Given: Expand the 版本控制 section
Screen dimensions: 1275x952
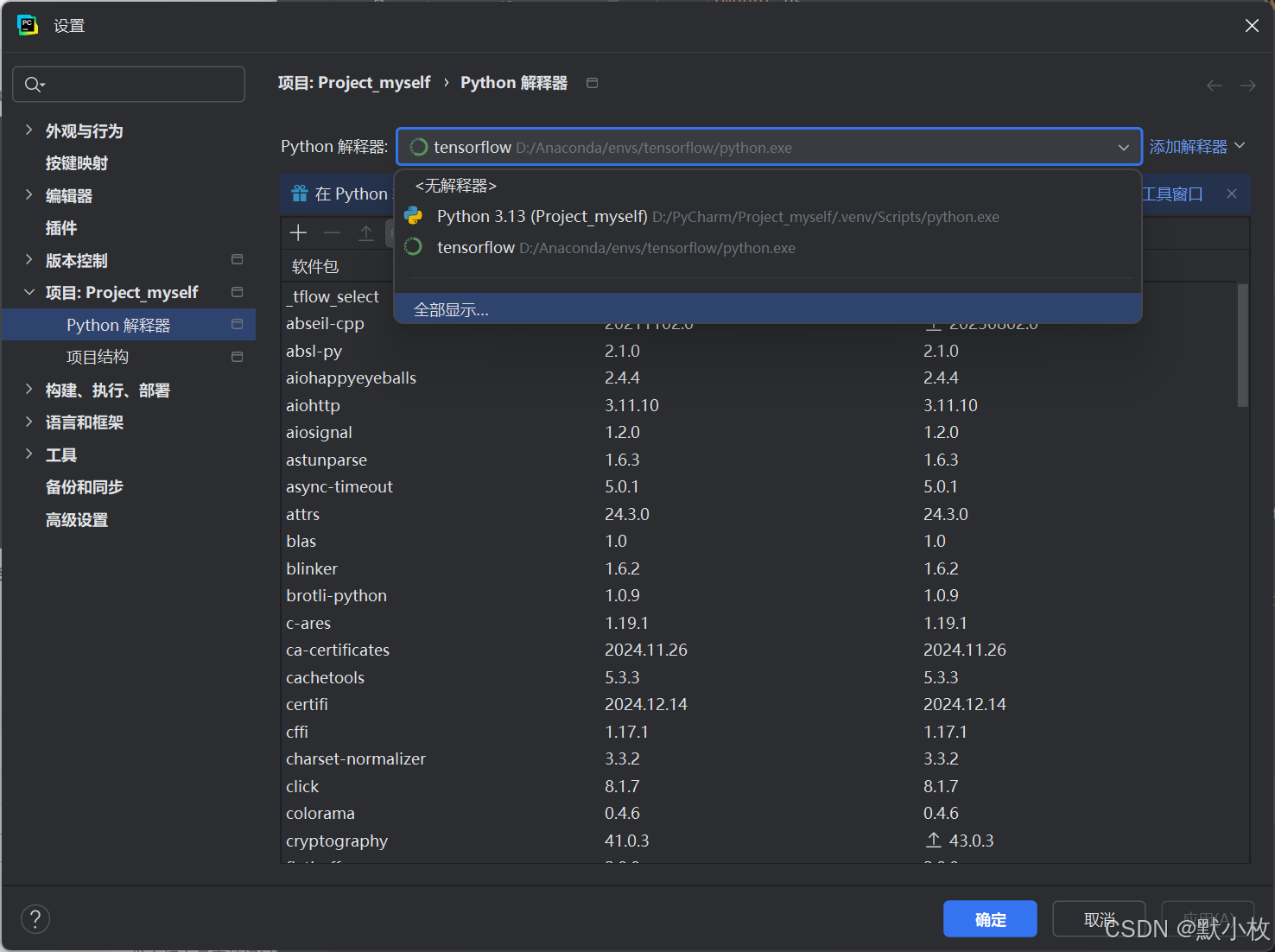Looking at the screenshot, I should tap(29, 259).
